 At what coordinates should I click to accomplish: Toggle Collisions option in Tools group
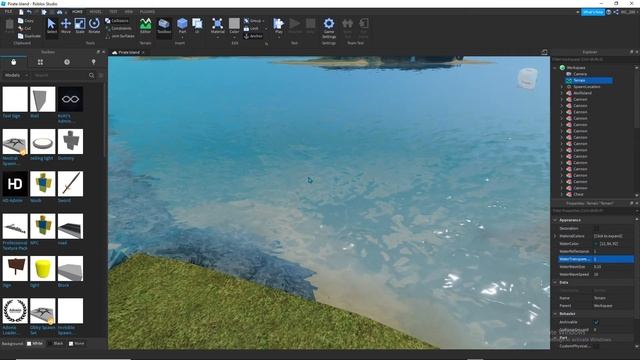[x=117, y=20]
